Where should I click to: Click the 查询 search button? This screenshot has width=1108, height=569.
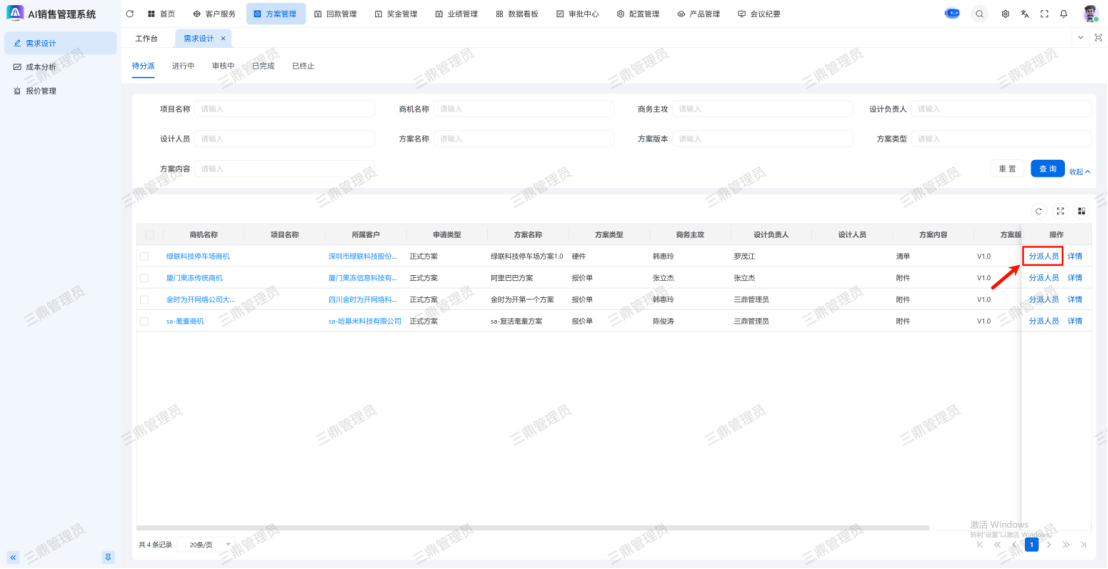(1047, 169)
